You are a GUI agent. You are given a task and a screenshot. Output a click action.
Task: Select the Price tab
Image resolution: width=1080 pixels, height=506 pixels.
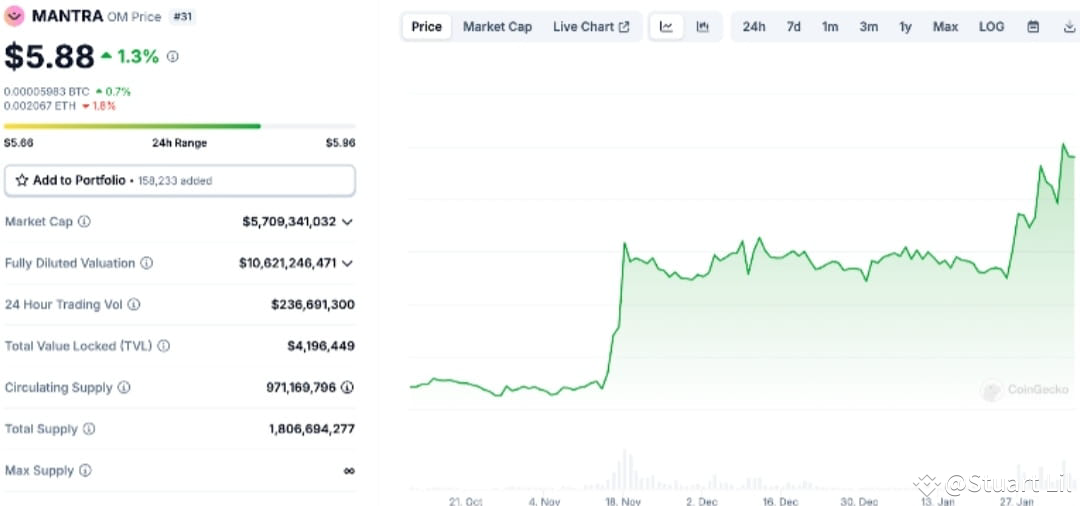click(x=426, y=27)
